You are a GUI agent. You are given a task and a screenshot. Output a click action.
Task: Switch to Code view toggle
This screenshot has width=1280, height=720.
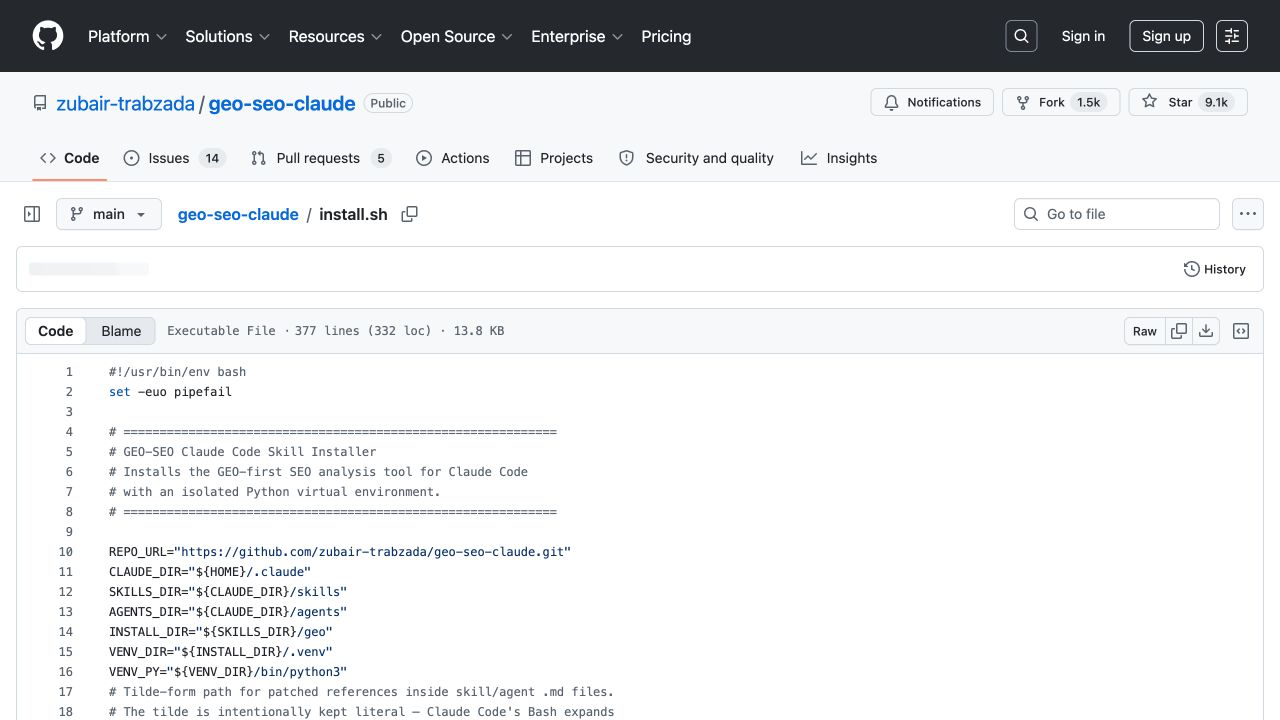coord(56,331)
